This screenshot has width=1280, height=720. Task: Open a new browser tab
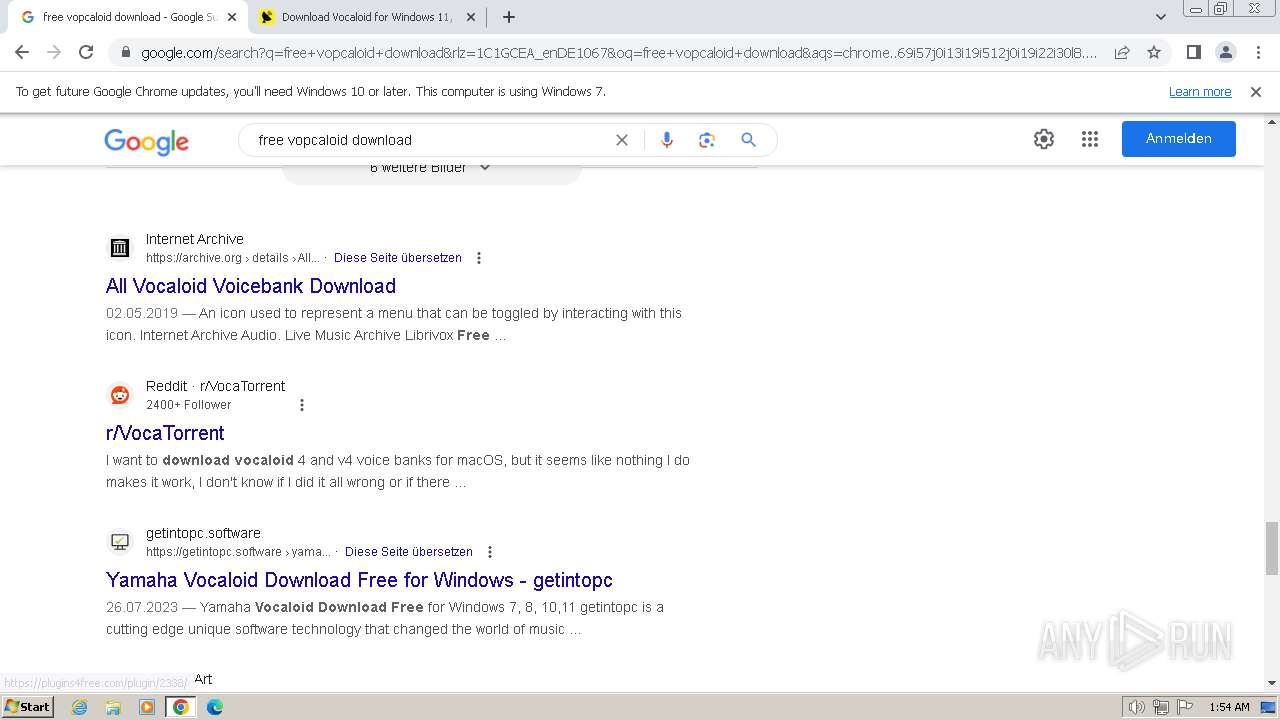point(509,17)
